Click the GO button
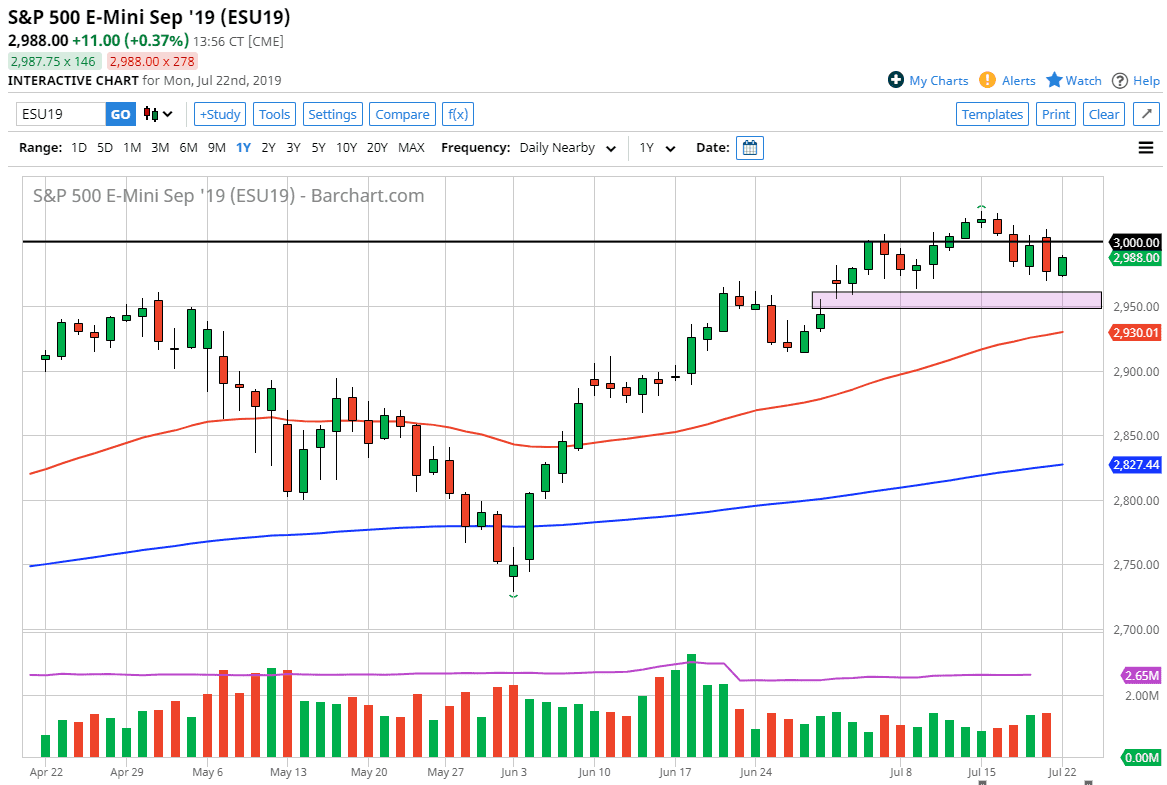The height and width of the screenshot is (785, 1167). (119, 114)
